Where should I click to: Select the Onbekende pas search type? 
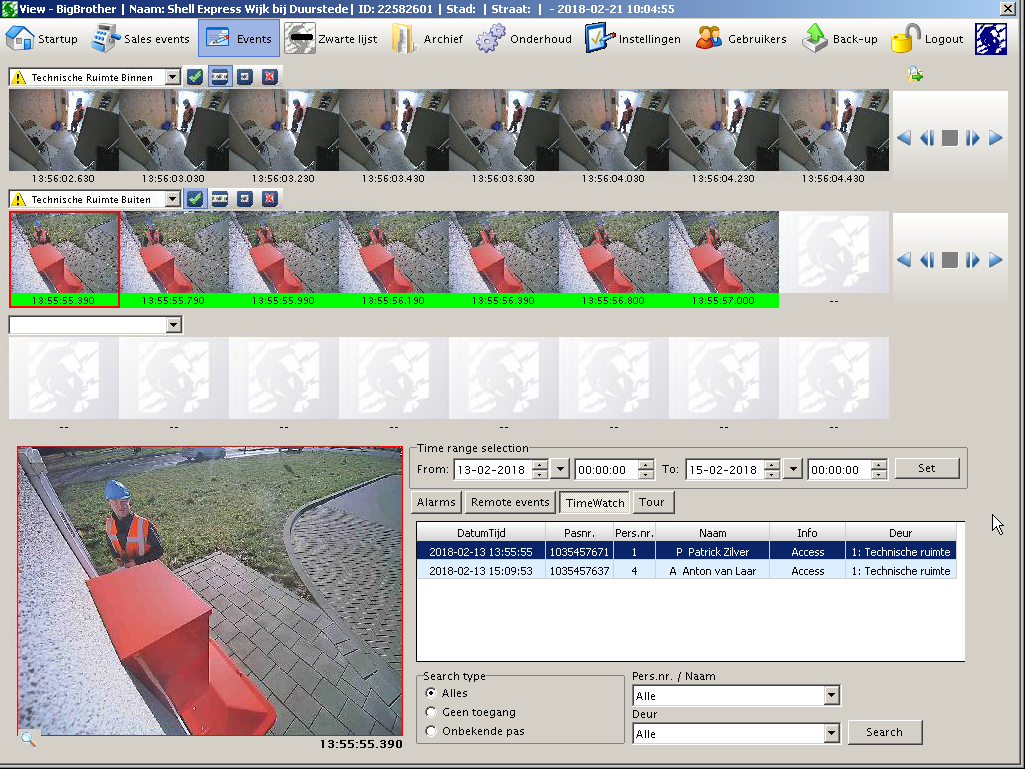(431, 731)
